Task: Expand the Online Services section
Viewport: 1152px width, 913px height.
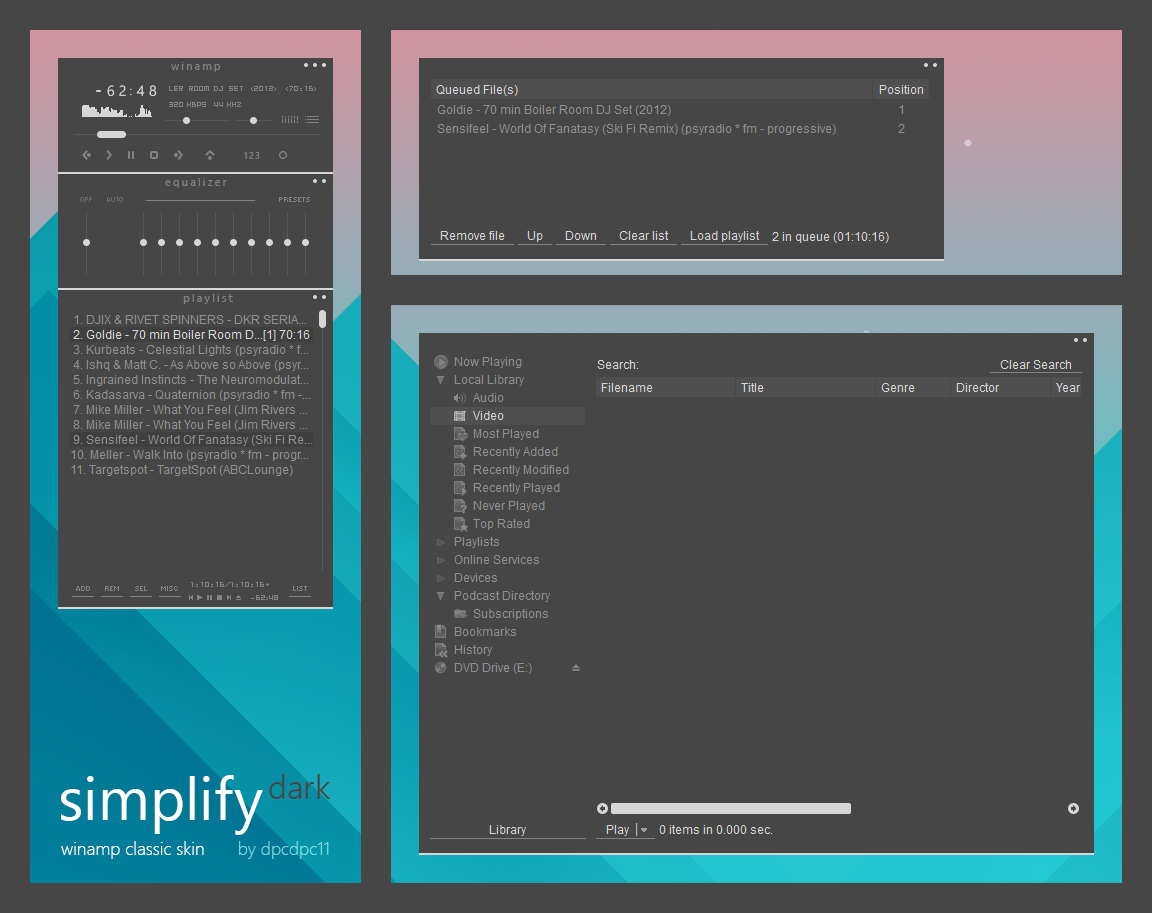Action: click(x=440, y=559)
